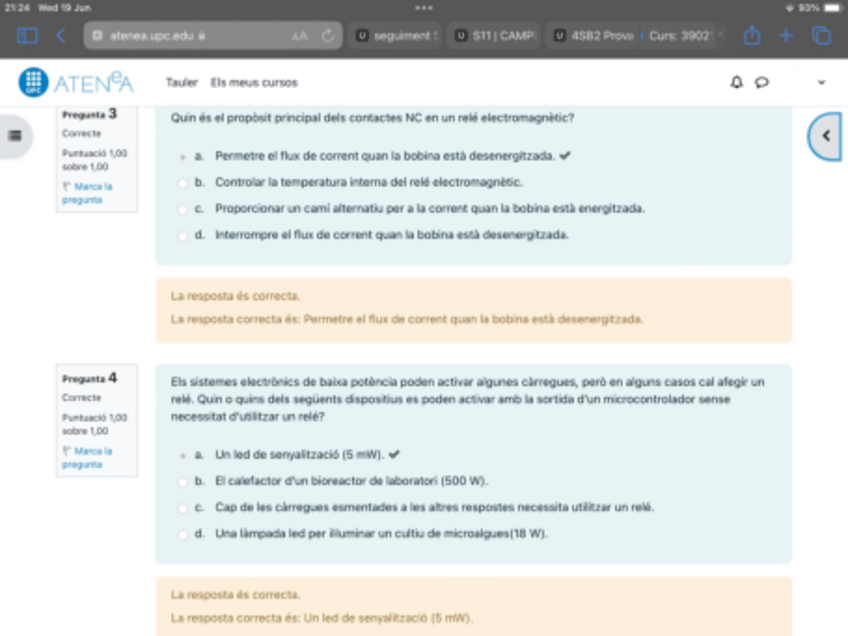
Task: Select radio option a 'Un led de senyalització'
Action: point(182,456)
